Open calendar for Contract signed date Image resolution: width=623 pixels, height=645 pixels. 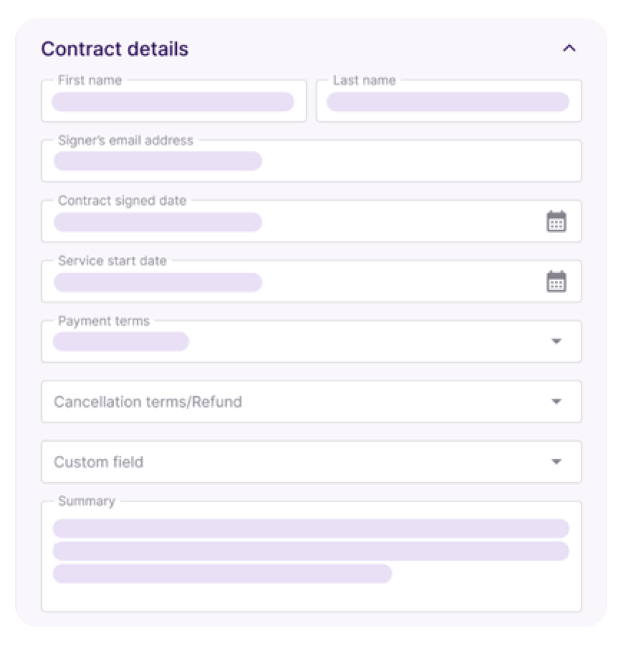click(556, 221)
